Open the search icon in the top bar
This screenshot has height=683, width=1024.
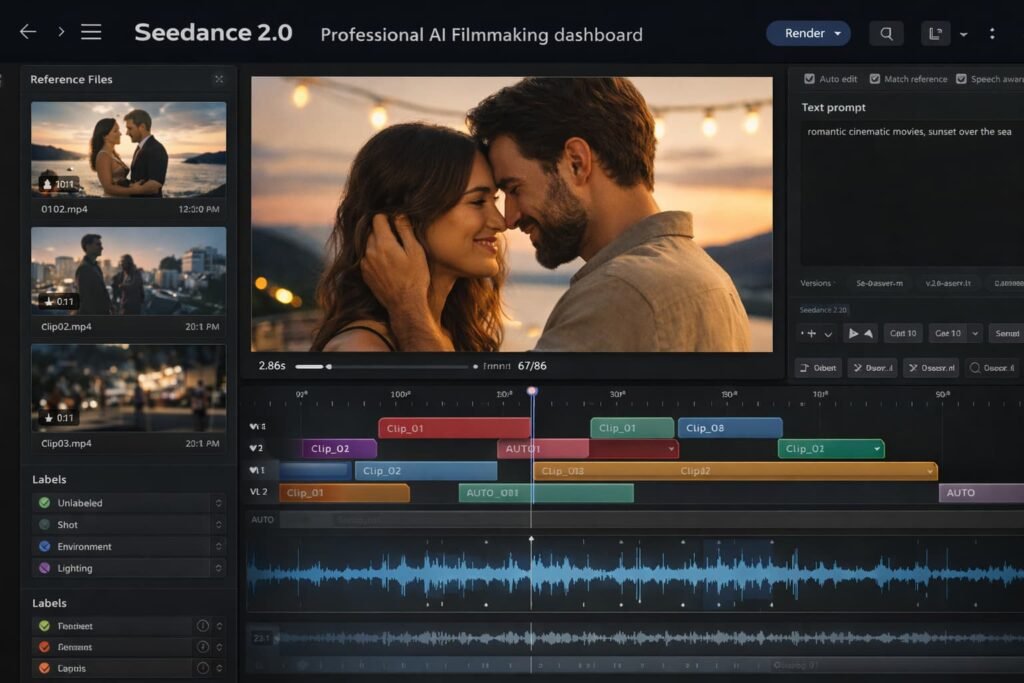pos(886,34)
